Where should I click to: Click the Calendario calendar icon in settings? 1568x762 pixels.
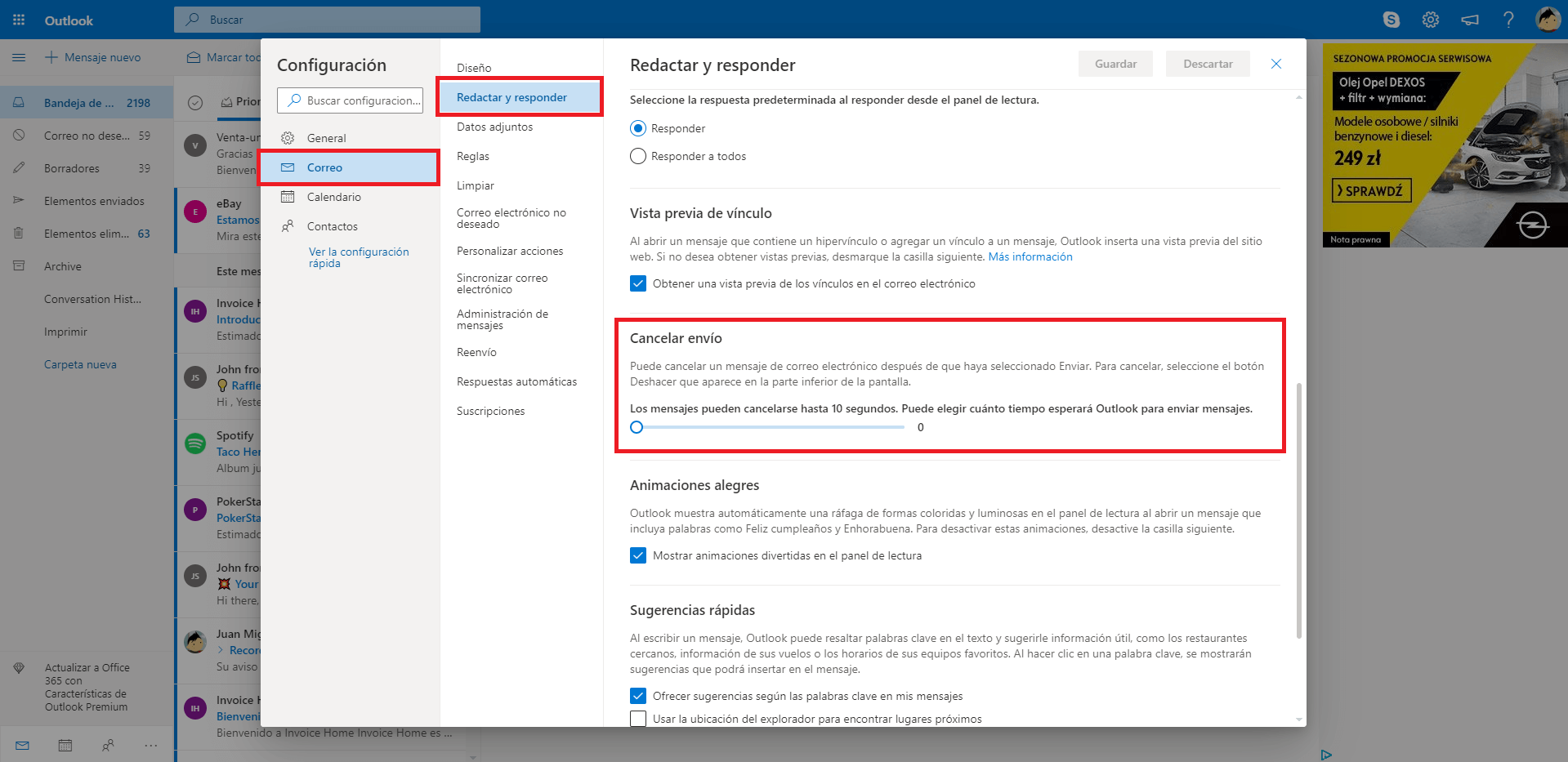[x=288, y=197]
